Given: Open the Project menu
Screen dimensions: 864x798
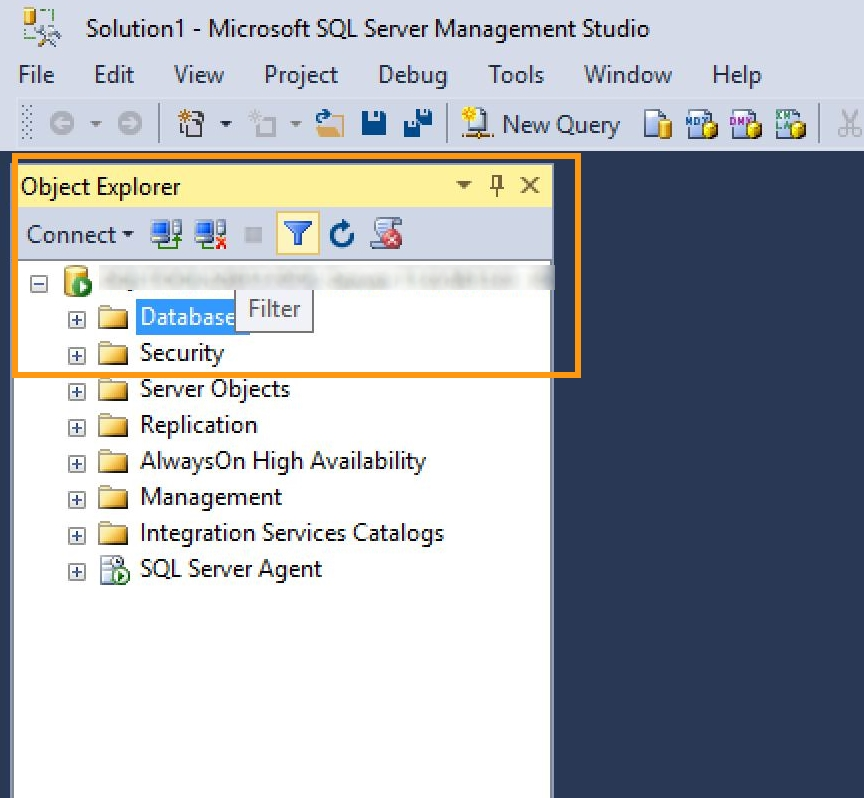Looking at the screenshot, I should click(301, 76).
